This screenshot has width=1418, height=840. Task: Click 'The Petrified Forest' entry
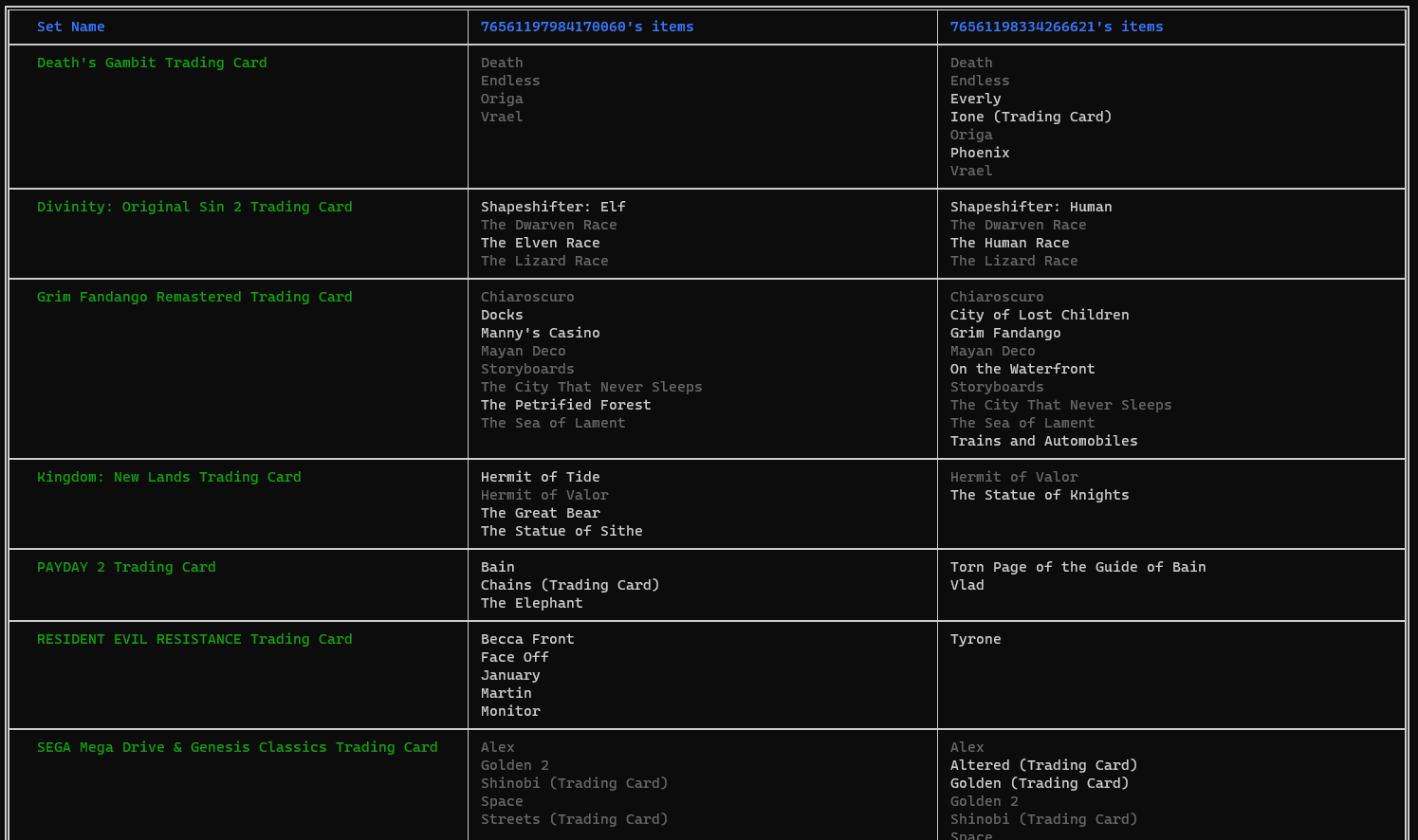pos(566,405)
